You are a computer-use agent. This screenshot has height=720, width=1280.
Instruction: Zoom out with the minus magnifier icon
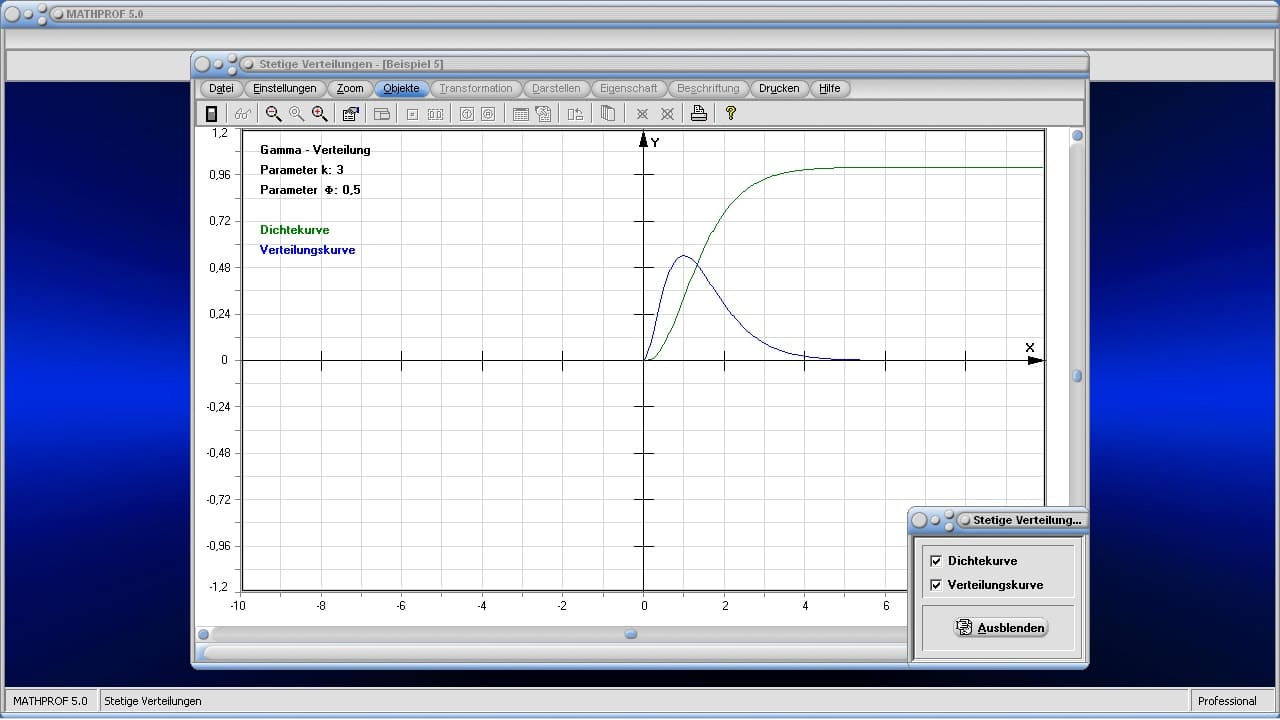(273, 114)
